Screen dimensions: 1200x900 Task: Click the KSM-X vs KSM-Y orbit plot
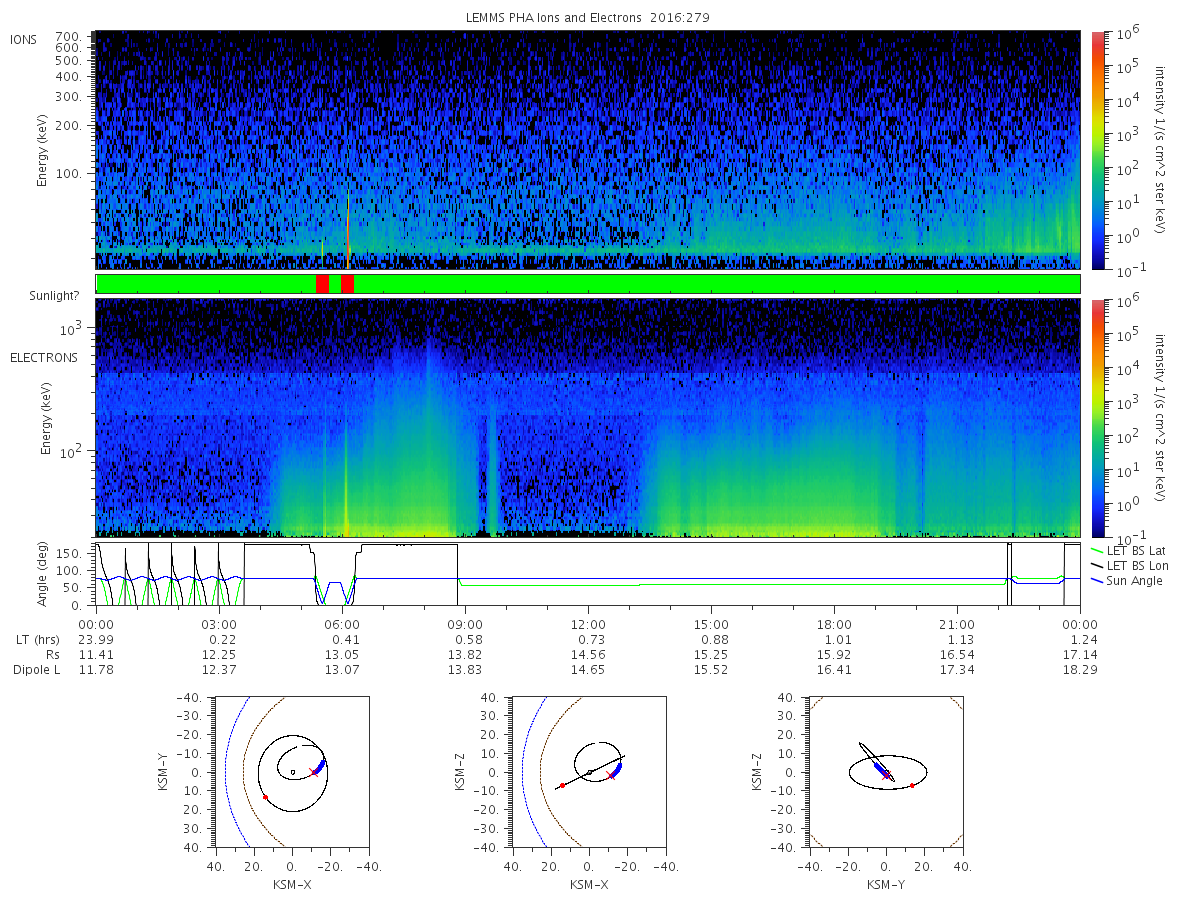click(x=290, y=772)
